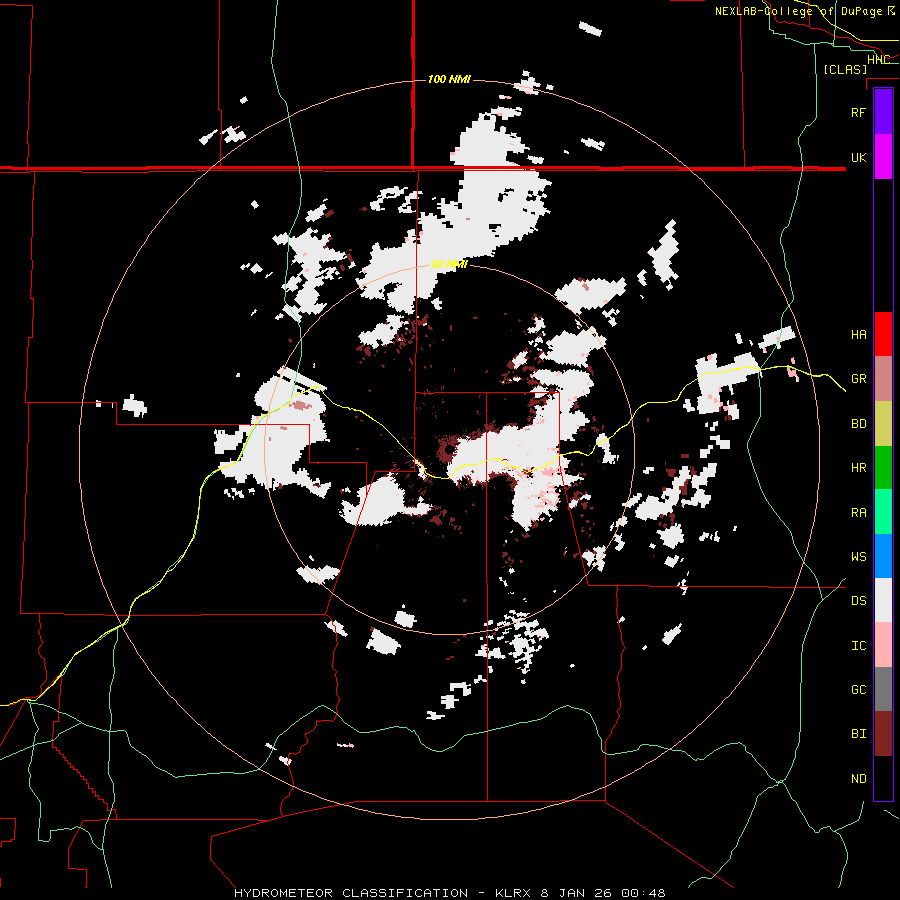Screen dimensions: 900x900
Task: Select the "BD" legend label
Action: (x=858, y=424)
